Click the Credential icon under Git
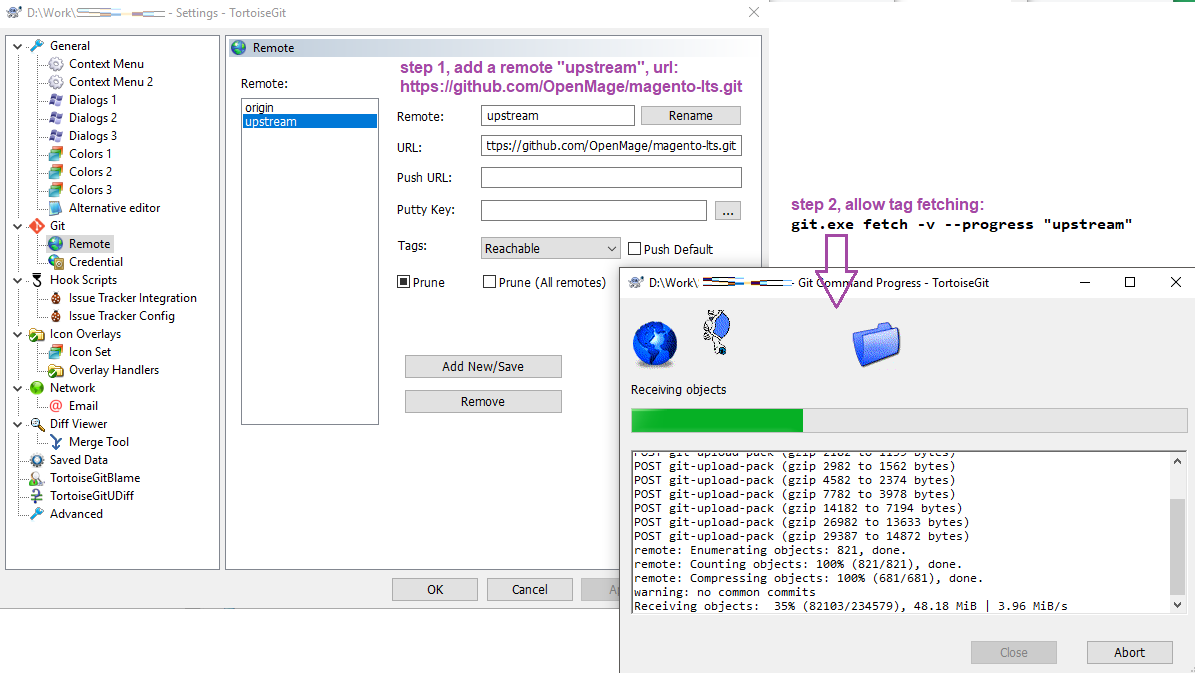 [x=56, y=262]
